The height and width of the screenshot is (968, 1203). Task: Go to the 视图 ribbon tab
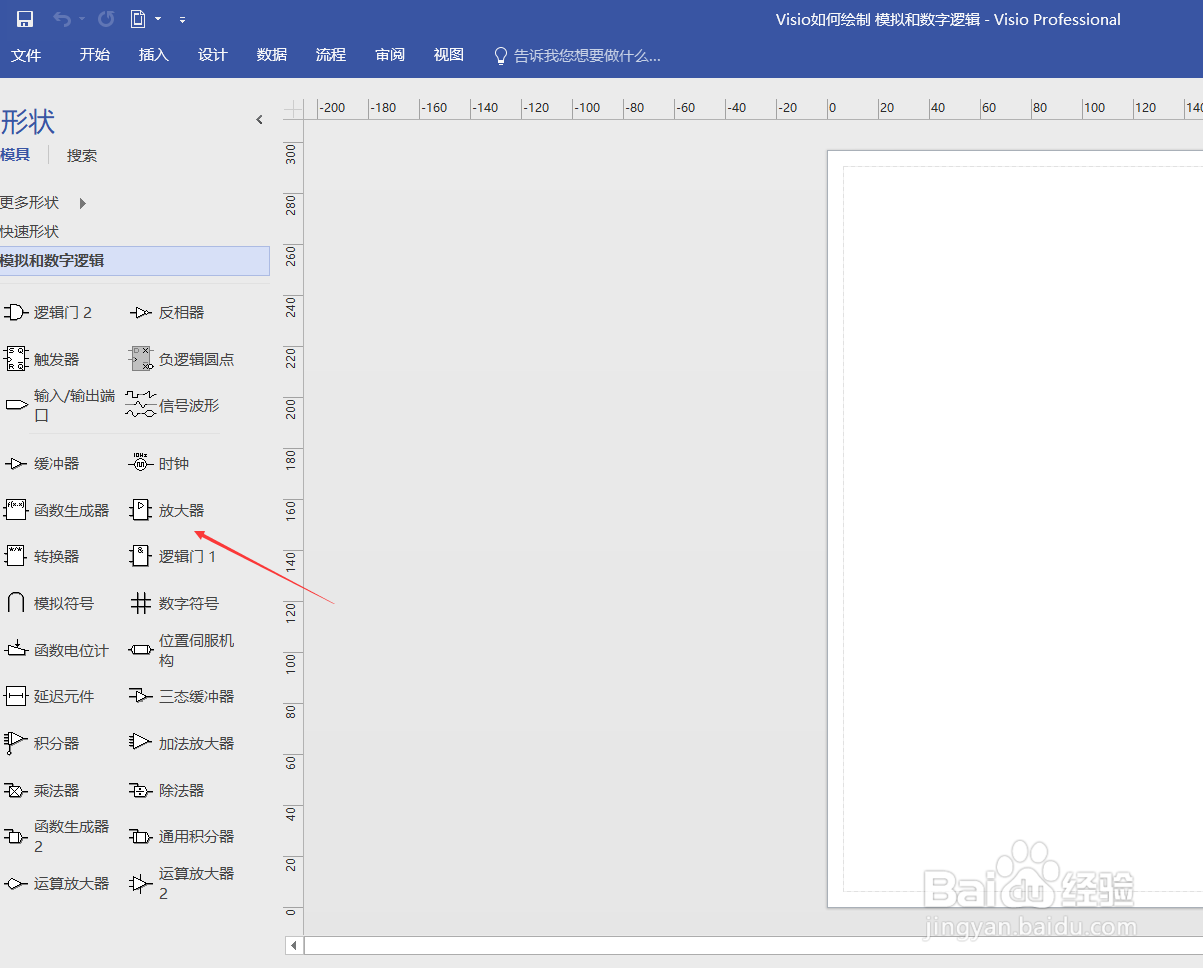[x=449, y=55]
